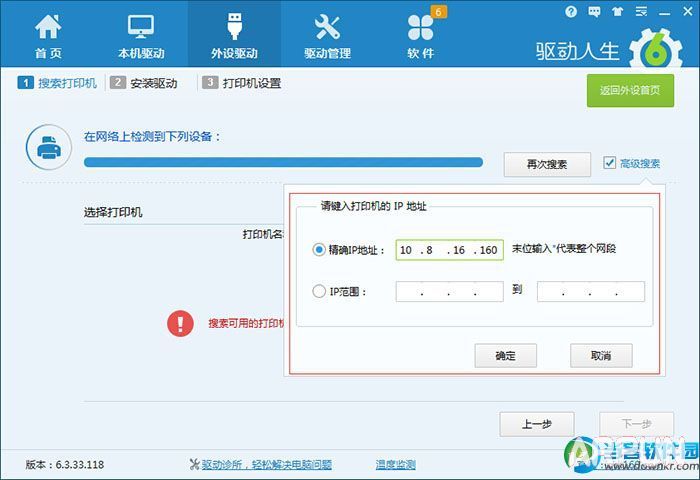700x480 pixels.
Task: Minimize the 驱动人生 window
Action: point(664,13)
